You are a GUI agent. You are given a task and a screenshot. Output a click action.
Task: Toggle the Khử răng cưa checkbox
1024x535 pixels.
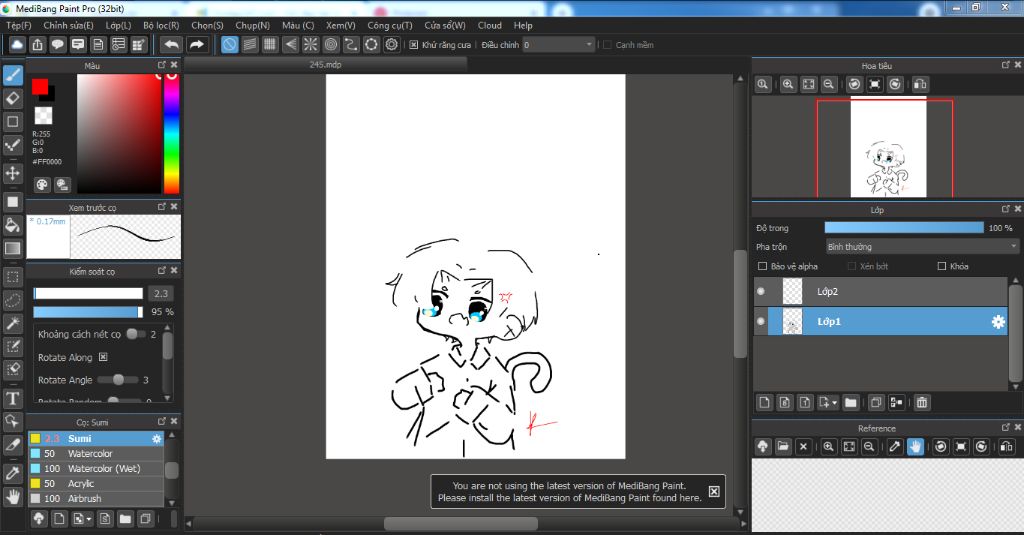[x=413, y=44]
